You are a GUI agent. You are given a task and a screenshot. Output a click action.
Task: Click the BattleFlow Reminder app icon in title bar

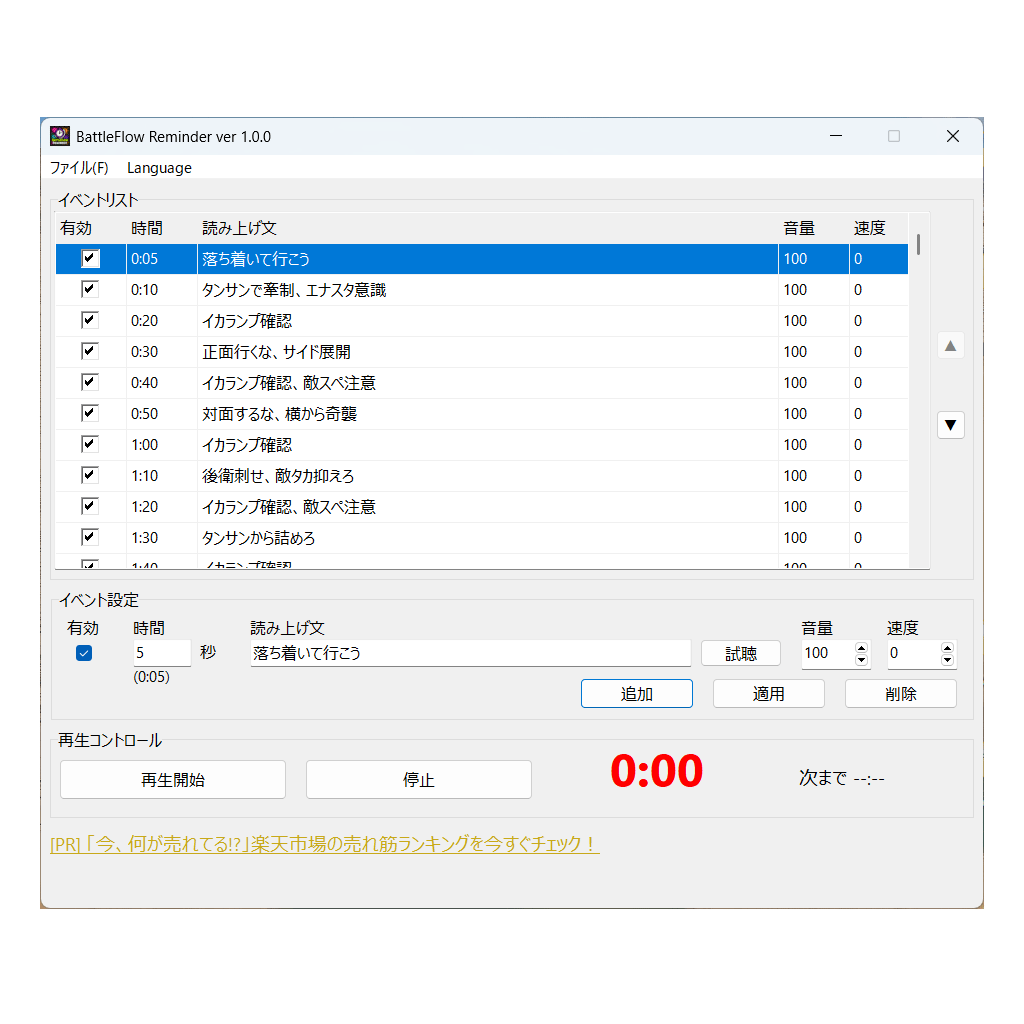pos(60,136)
